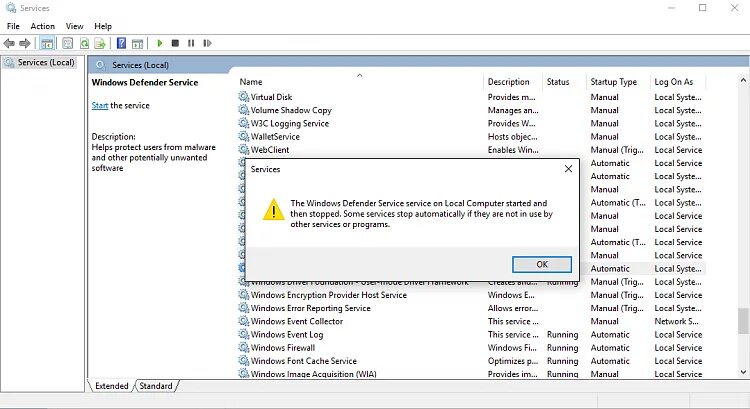Screen dimensions: 750x409
Task: Select the W3C Logging Service name
Action: (x=290, y=123)
